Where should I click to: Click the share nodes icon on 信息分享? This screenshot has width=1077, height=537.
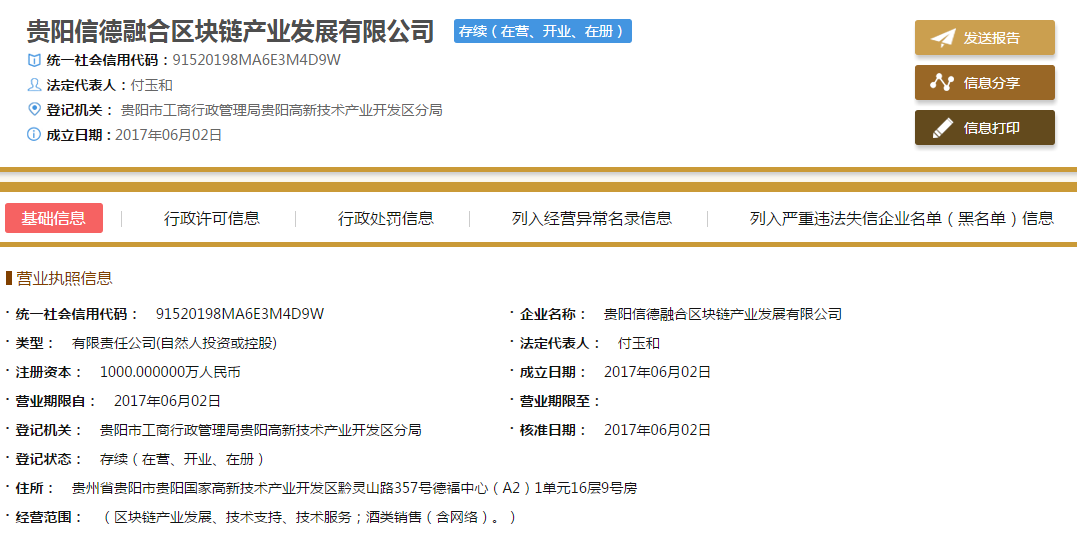942,83
